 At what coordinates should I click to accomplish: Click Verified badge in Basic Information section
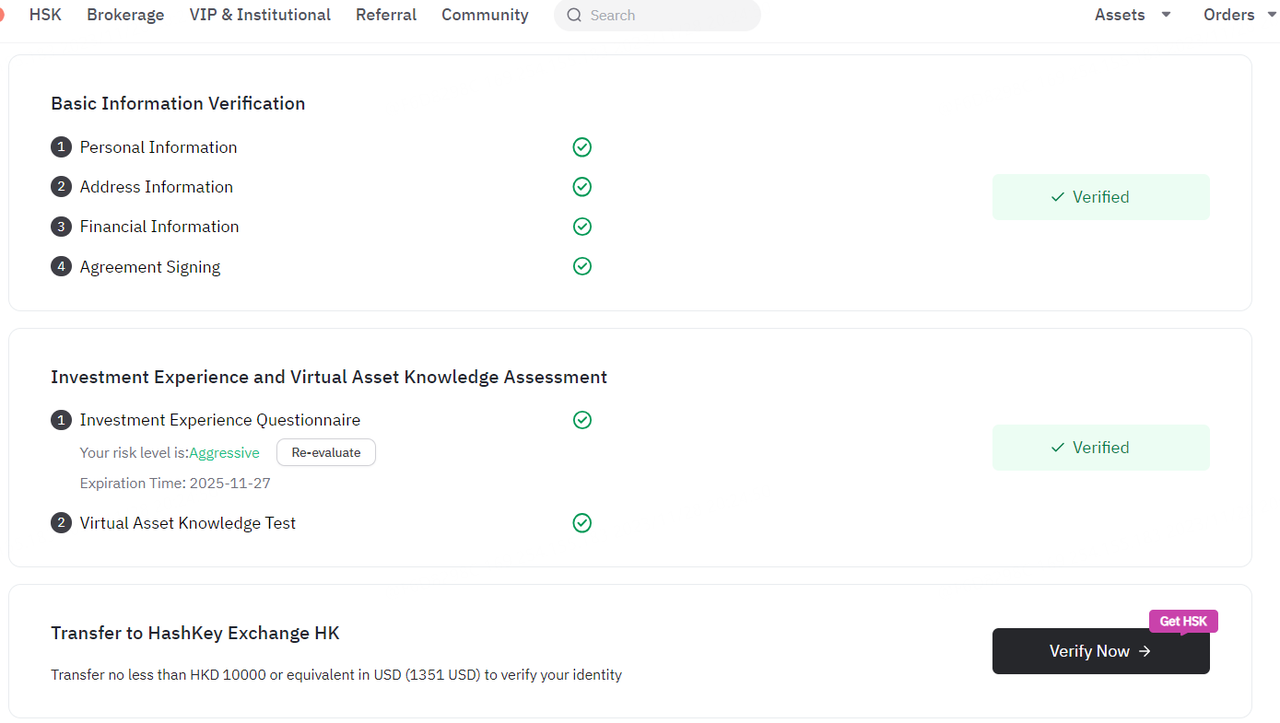click(1101, 197)
